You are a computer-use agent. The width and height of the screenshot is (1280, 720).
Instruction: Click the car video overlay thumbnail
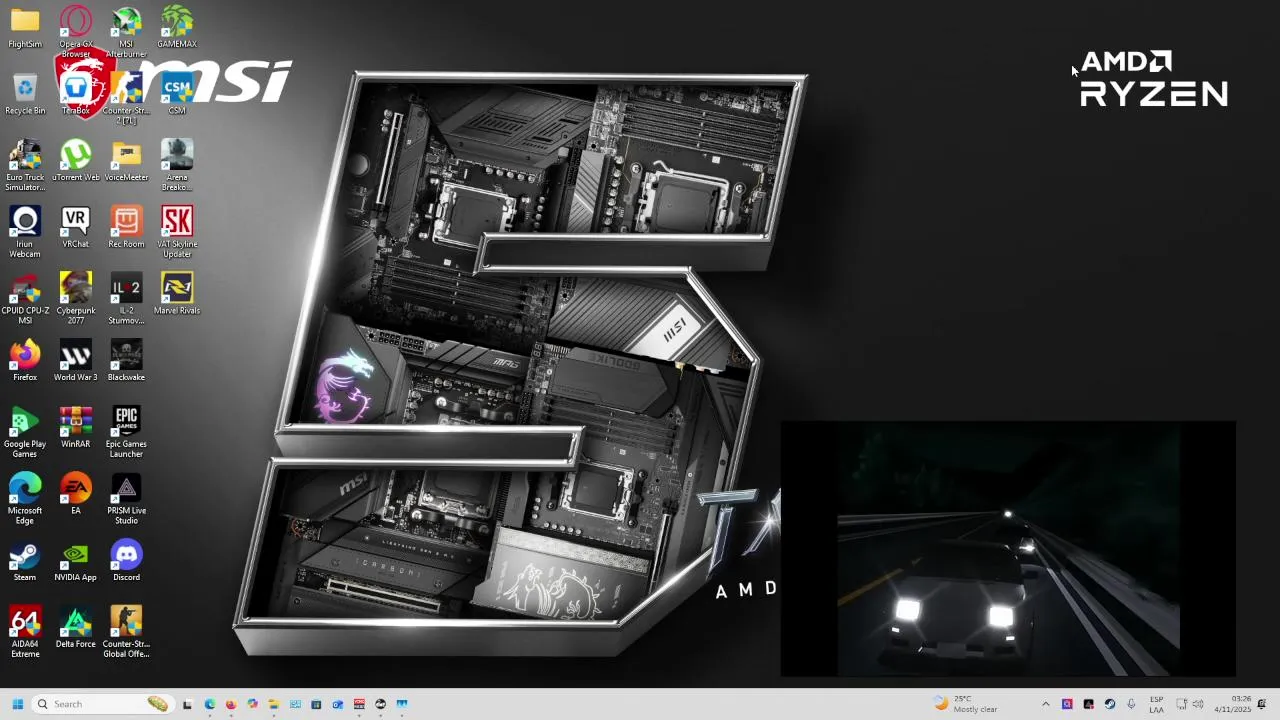(1008, 549)
